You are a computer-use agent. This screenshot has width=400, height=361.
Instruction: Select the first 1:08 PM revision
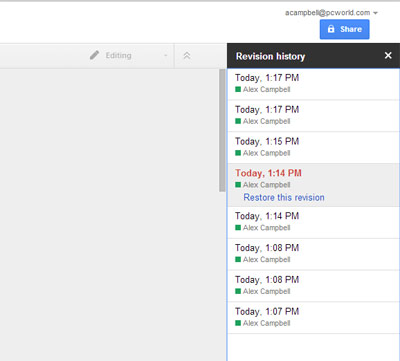pyautogui.click(x=313, y=254)
